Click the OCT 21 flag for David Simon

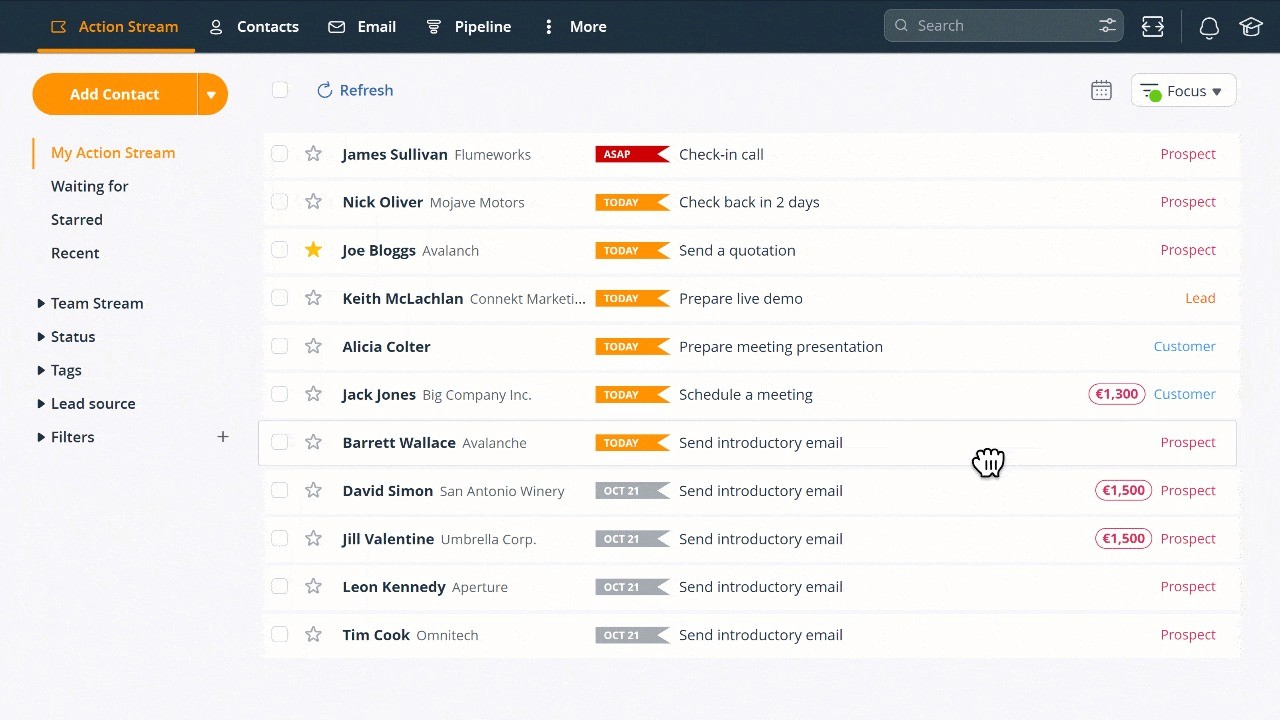pos(632,490)
